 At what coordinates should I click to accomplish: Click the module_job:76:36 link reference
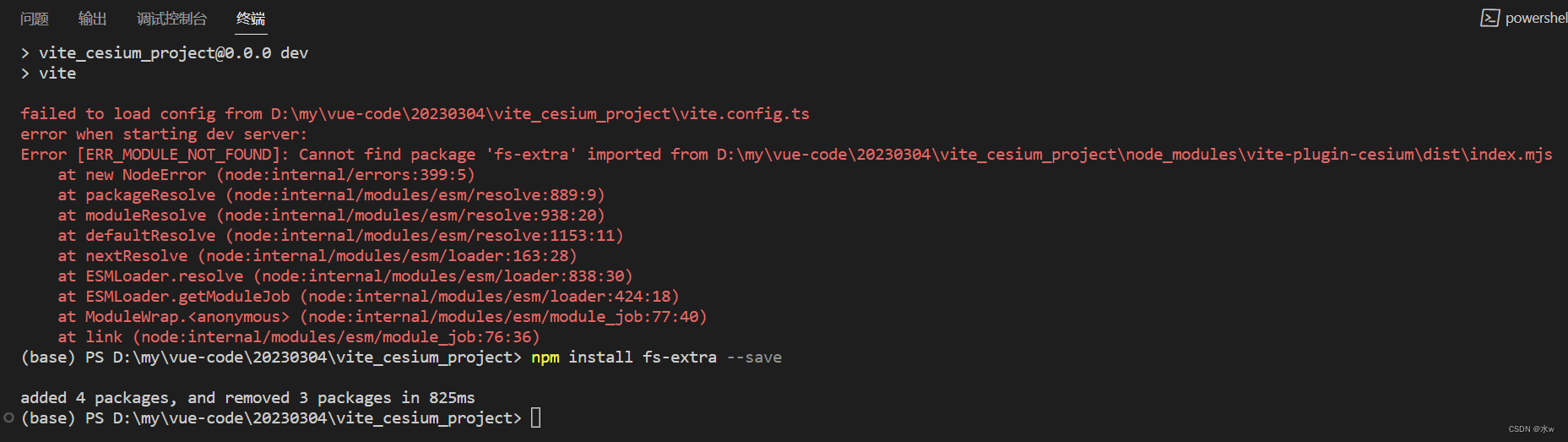tap(336, 337)
